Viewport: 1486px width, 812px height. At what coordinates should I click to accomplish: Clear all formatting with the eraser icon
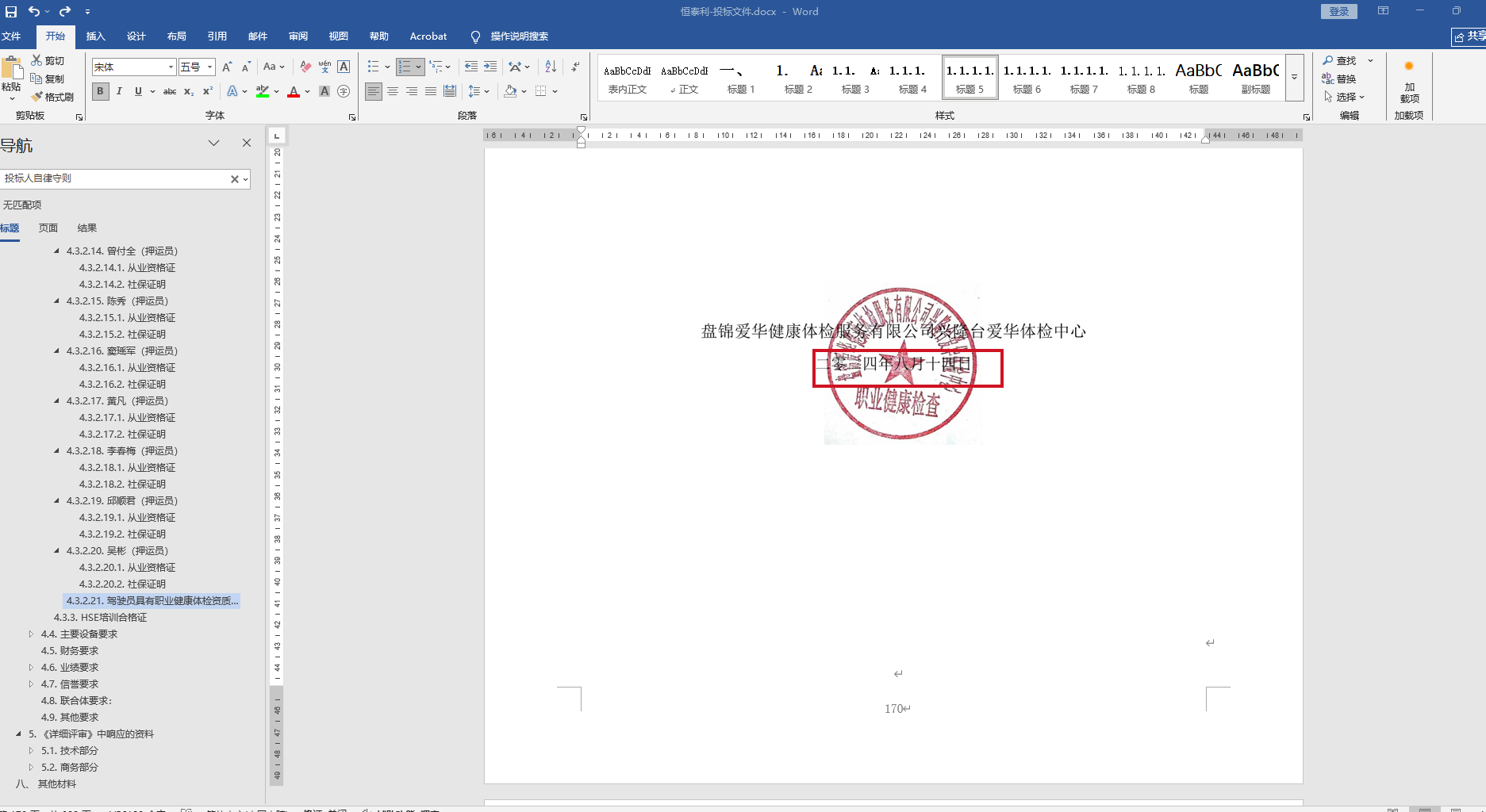[305, 67]
